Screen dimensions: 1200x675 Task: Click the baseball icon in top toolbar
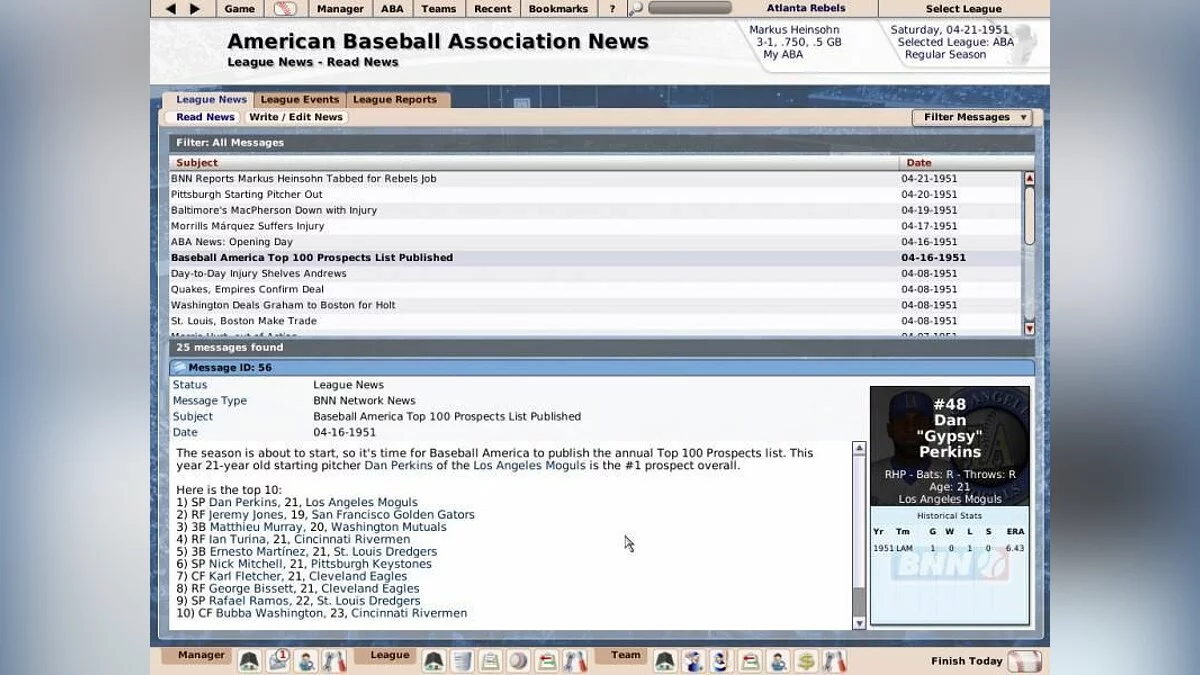click(x=285, y=9)
